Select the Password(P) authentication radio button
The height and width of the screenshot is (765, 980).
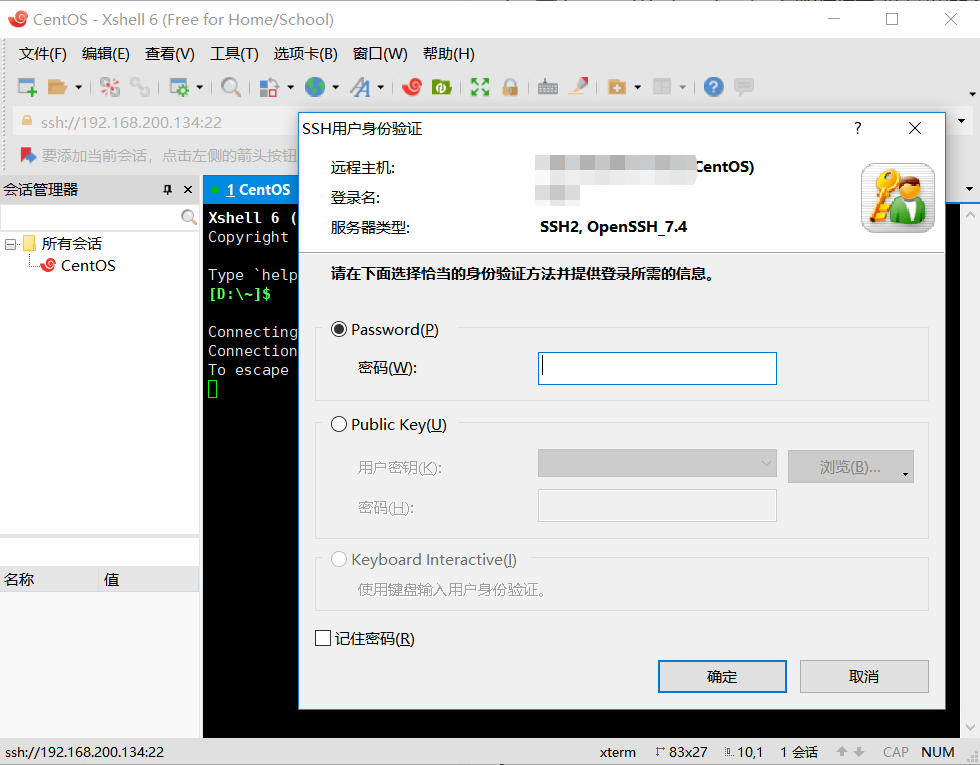339,329
